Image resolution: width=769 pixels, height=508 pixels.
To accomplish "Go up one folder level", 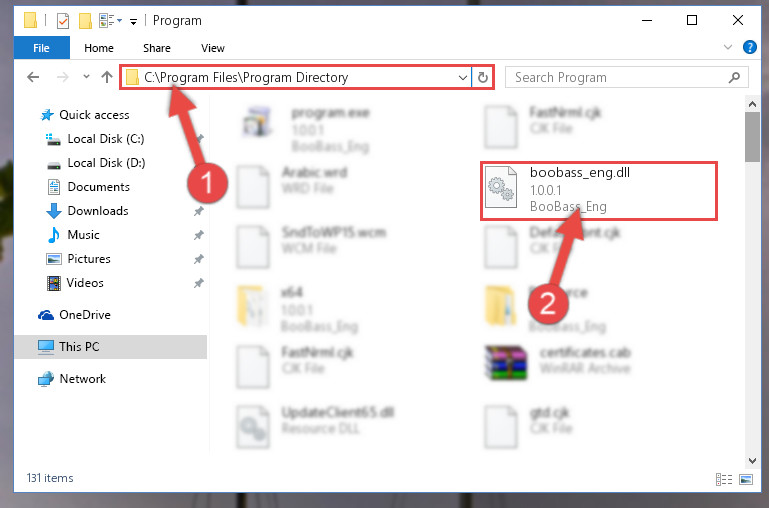I will (x=107, y=77).
